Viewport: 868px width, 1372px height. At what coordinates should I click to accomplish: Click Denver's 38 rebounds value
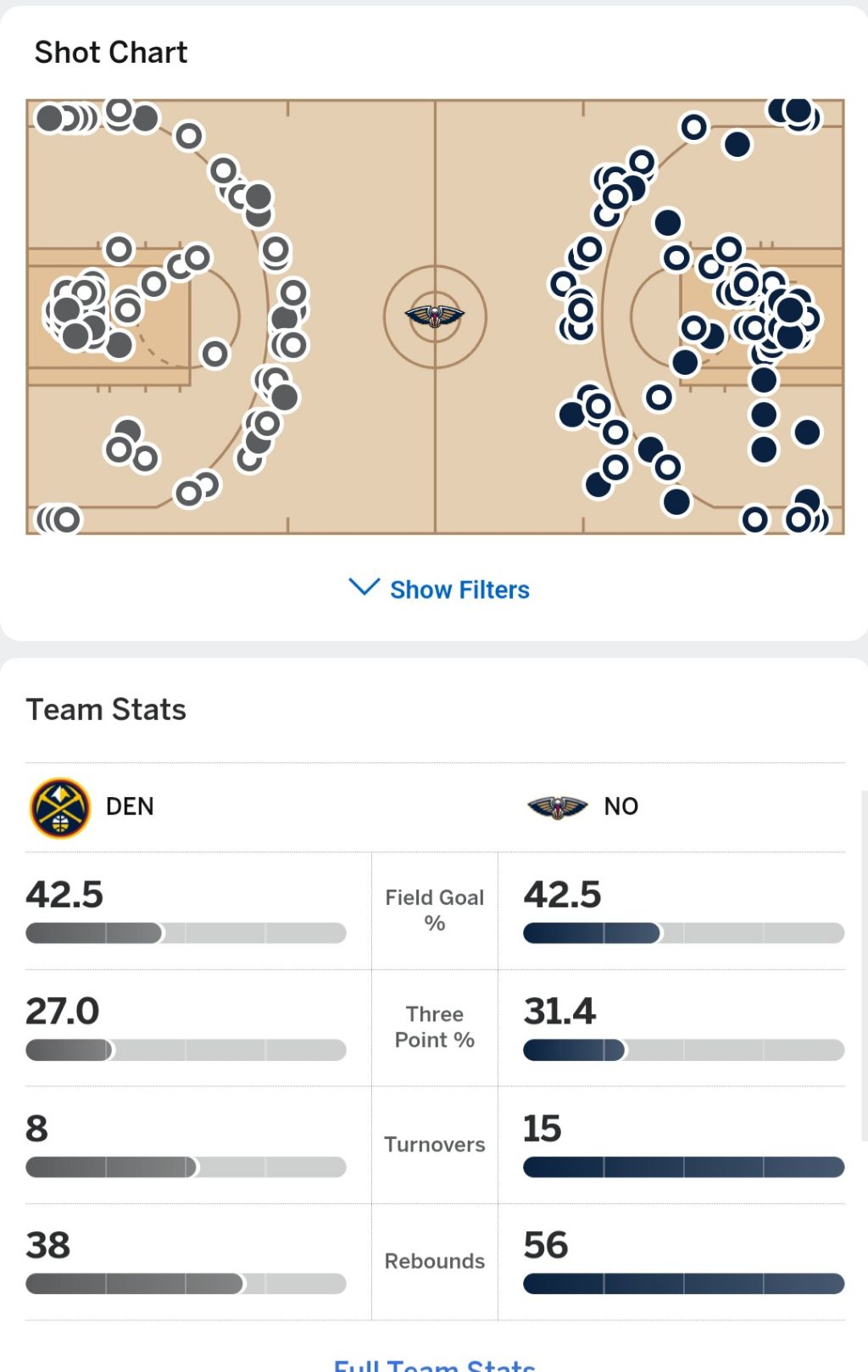pyautogui.click(x=47, y=1245)
